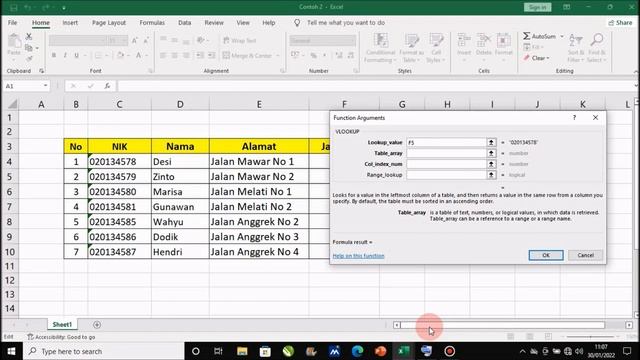The height and width of the screenshot is (360, 640).
Task: Collapse dialog via Lookup_value range selector
Action: [491, 142]
